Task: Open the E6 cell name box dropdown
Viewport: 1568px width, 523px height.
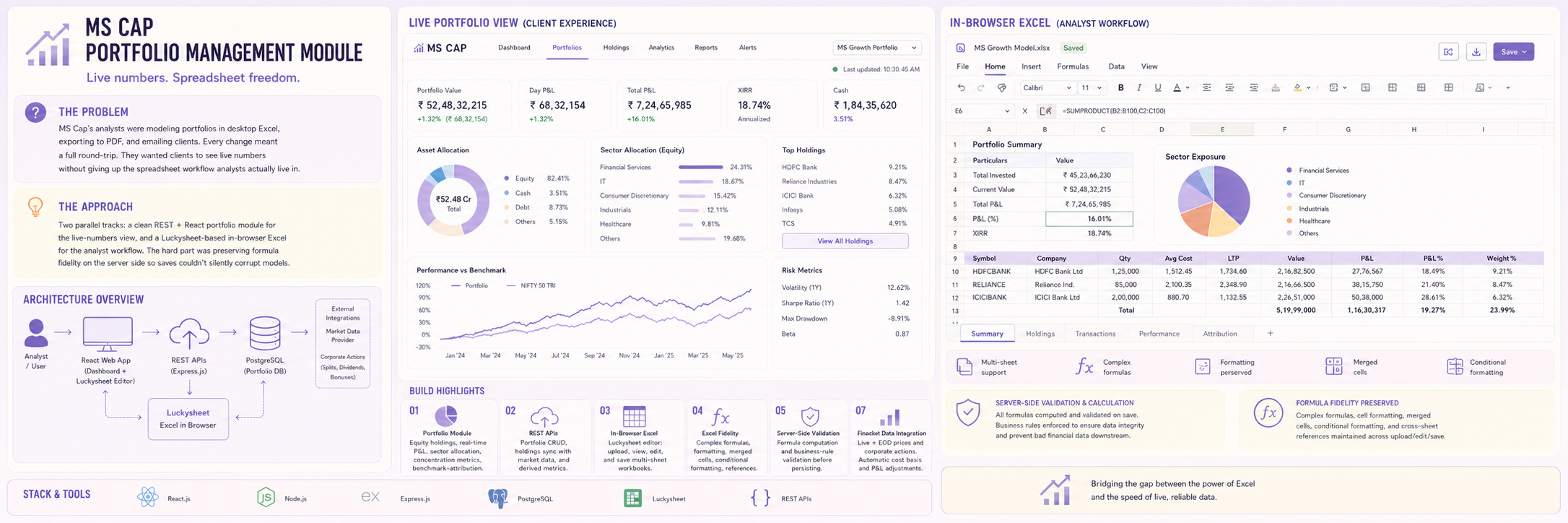Action: [982, 111]
